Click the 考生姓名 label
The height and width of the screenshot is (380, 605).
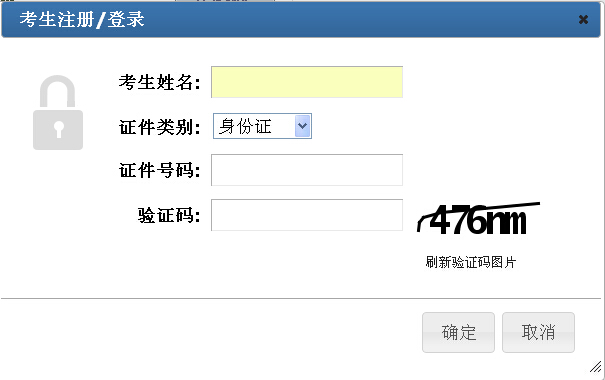click(x=159, y=82)
